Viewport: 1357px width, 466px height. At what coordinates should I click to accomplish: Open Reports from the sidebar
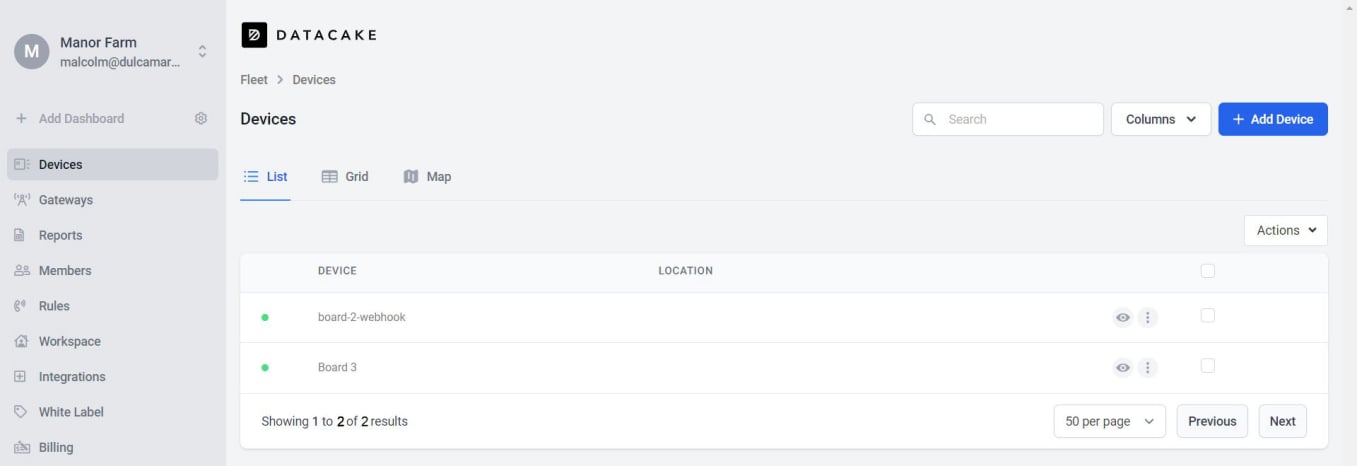(60, 235)
